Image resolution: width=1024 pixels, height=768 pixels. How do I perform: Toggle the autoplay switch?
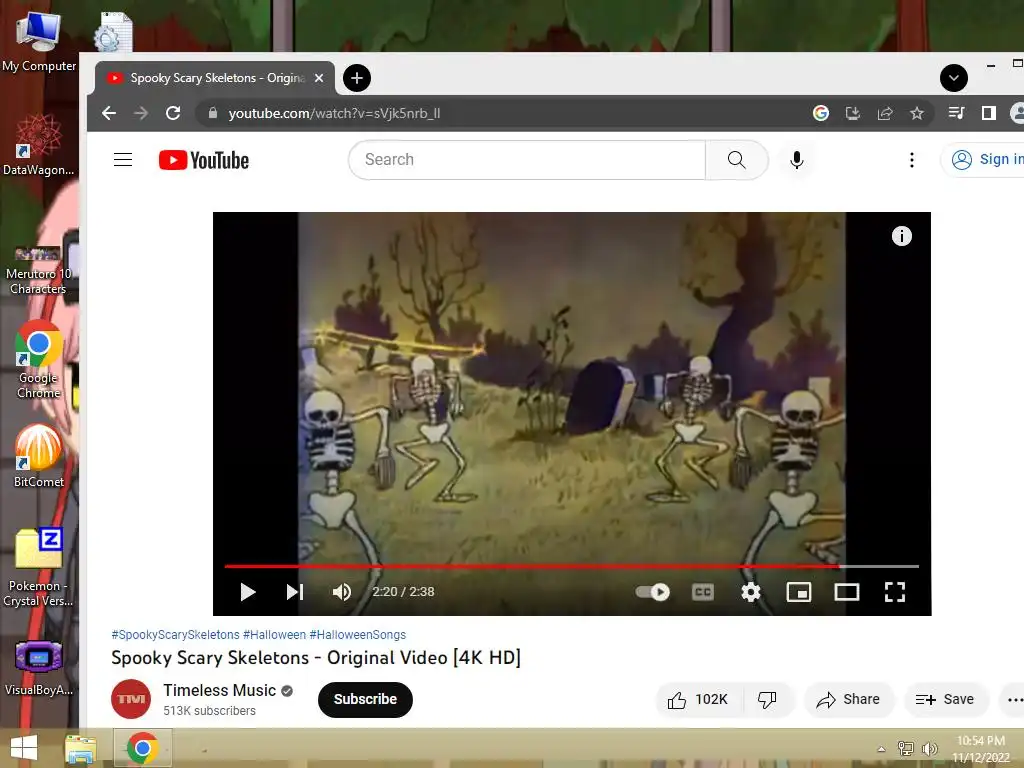652,592
